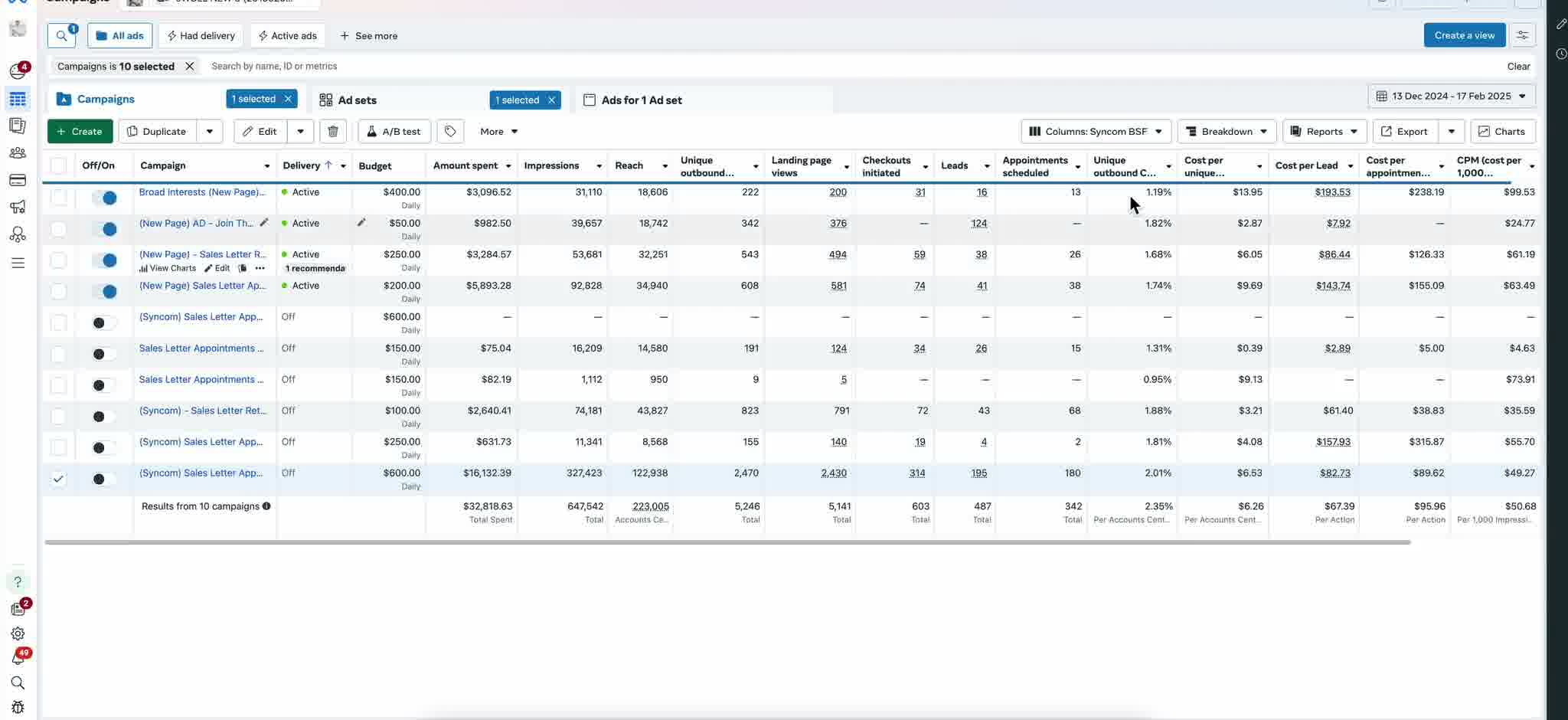Screen dimensions: 1568x720
Task: Toggle off Broad Interests (New Page) campaign
Action: [104, 198]
